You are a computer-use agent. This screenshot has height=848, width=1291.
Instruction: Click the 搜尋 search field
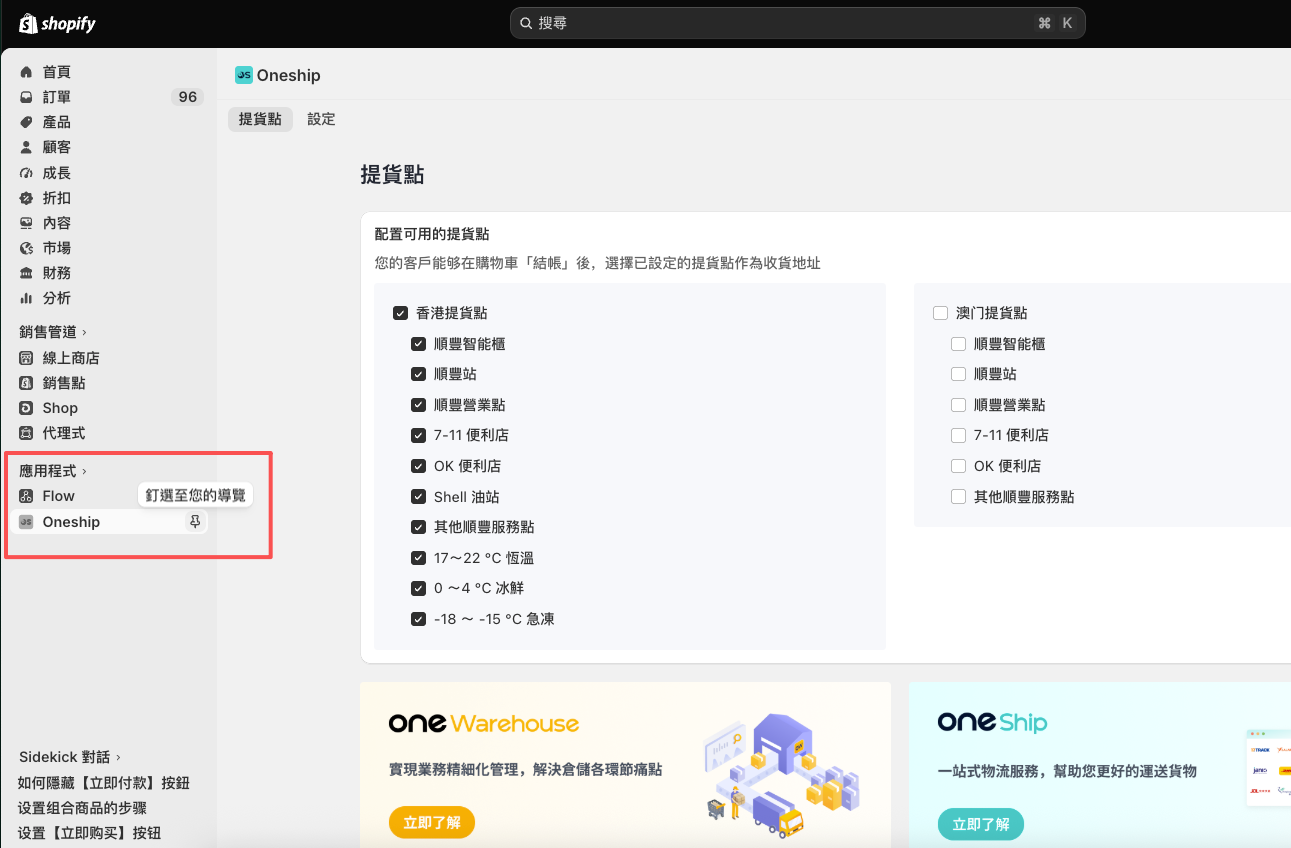coord(797,23)
